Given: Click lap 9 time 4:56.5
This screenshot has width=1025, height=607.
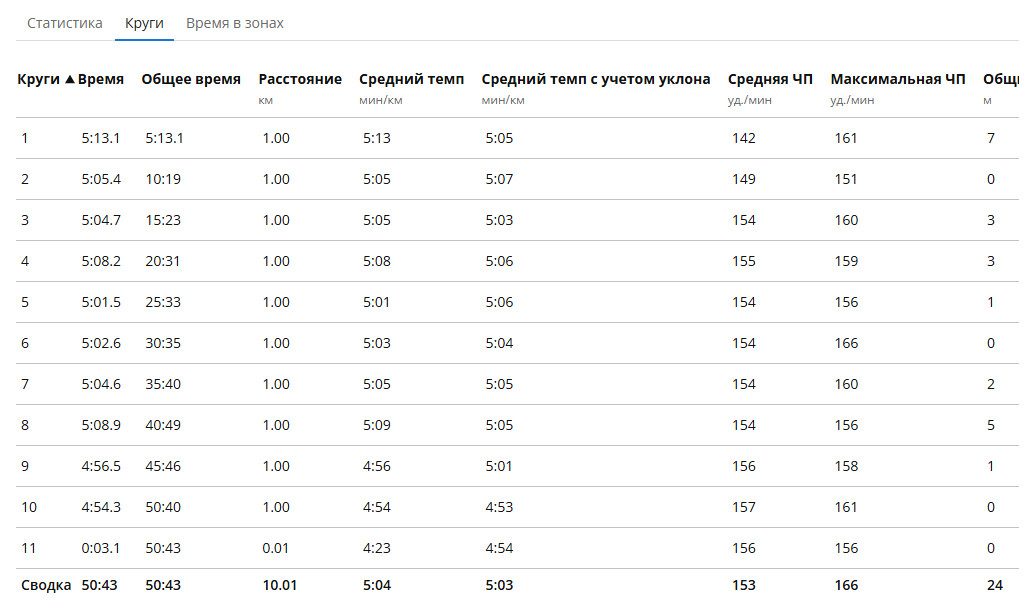Looking at the screenshot, I should click(101, 466).
